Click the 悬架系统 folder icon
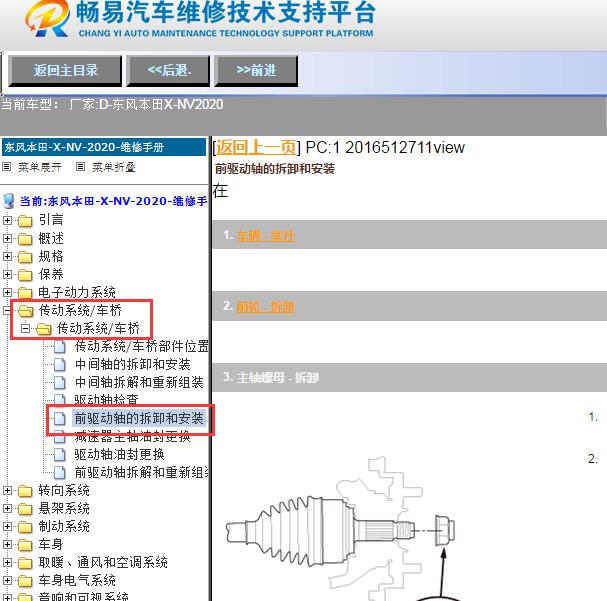607x601 pixels. [25, 509]
